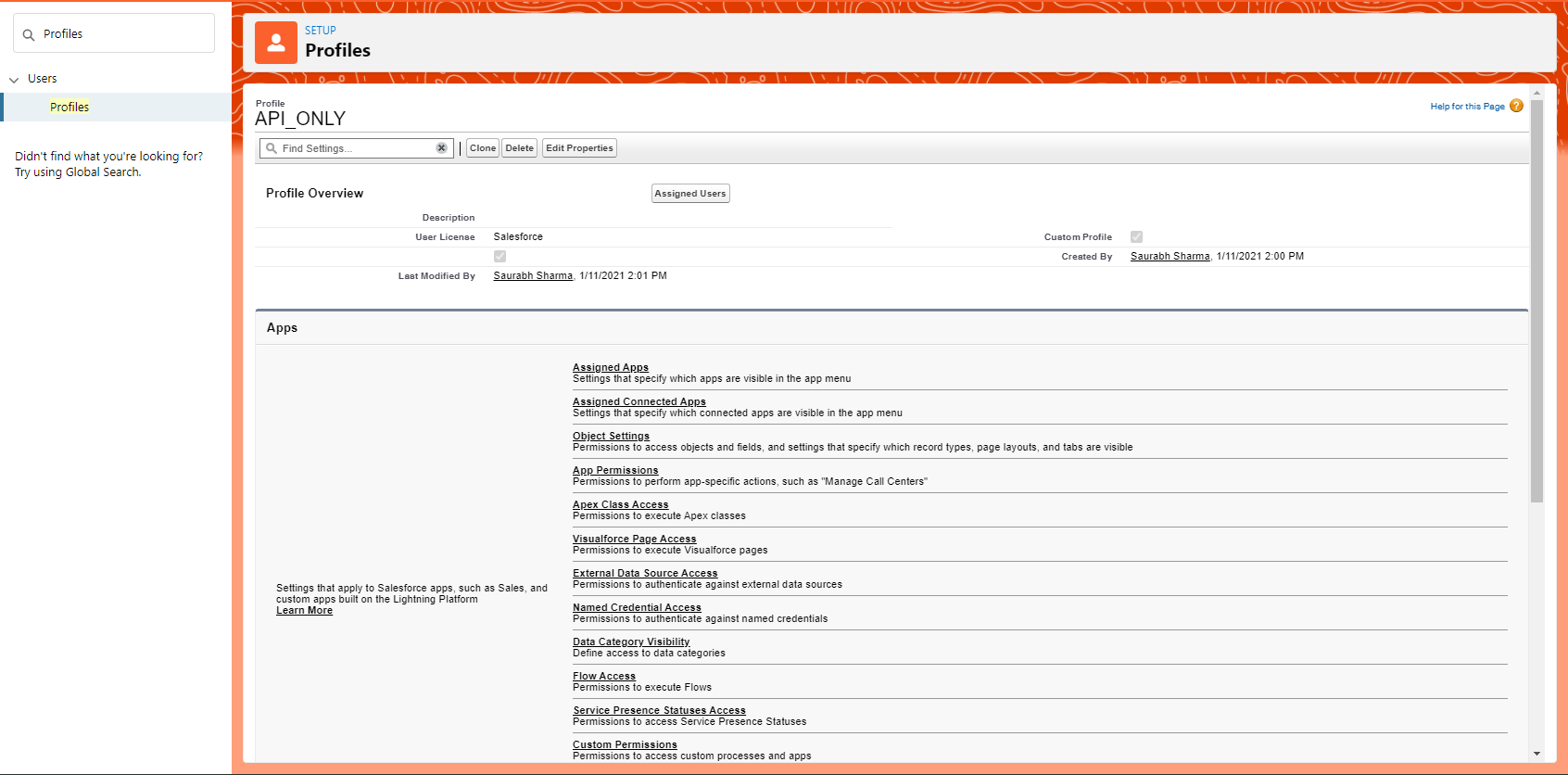Open the help question mark icon
Image resolution: width=1568 pixels, height=775 pixels.
click(1516, 106)
